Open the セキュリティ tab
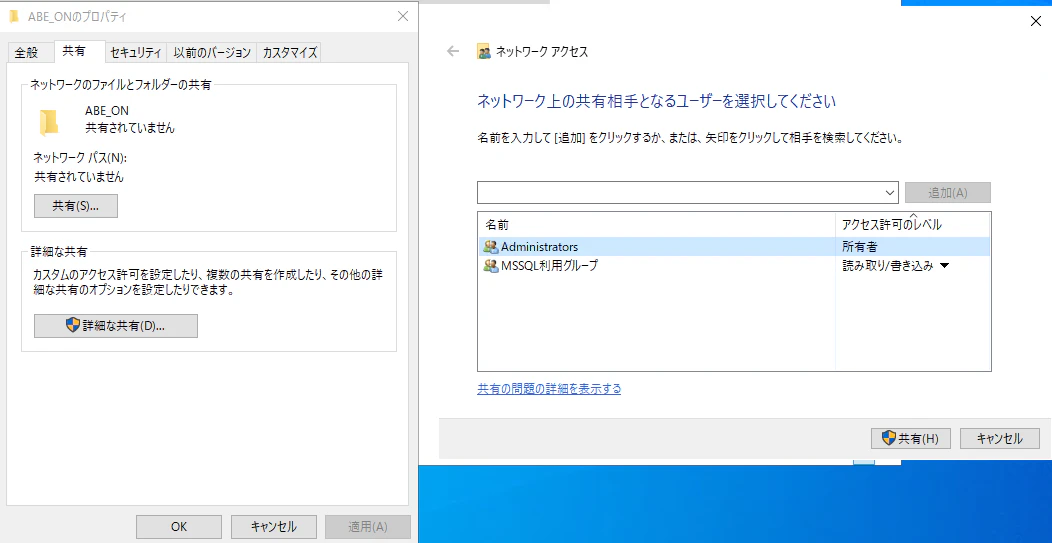Screen dimensions: 1052x543 tap(136, 52)
